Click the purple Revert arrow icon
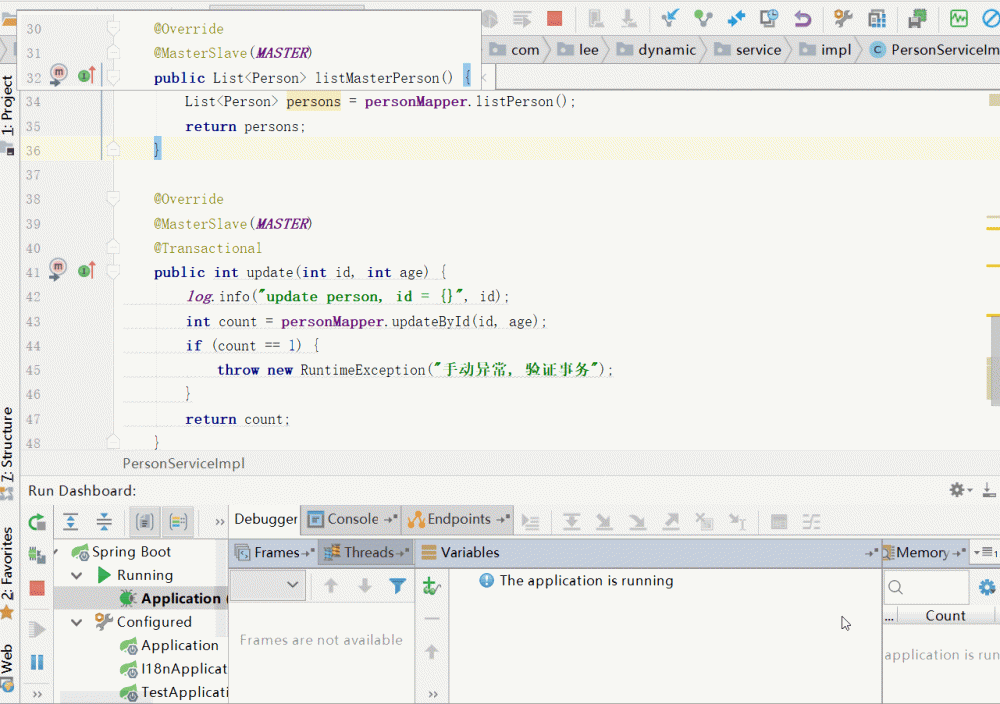This screenshot has width=1000, height=704. (x=802, y=18)
